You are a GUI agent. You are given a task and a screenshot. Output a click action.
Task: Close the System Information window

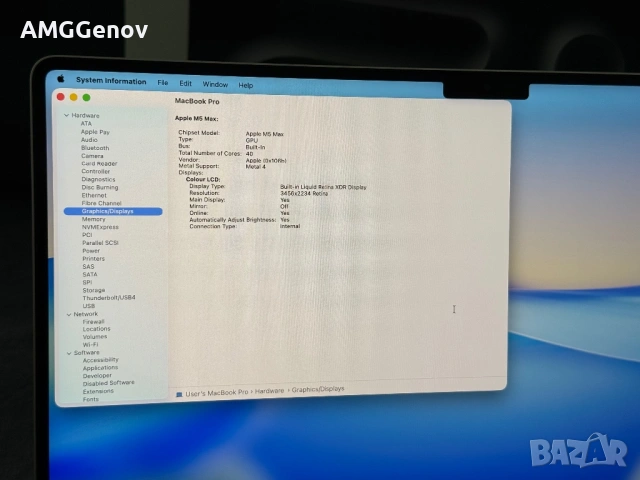(x=61, y=97)
